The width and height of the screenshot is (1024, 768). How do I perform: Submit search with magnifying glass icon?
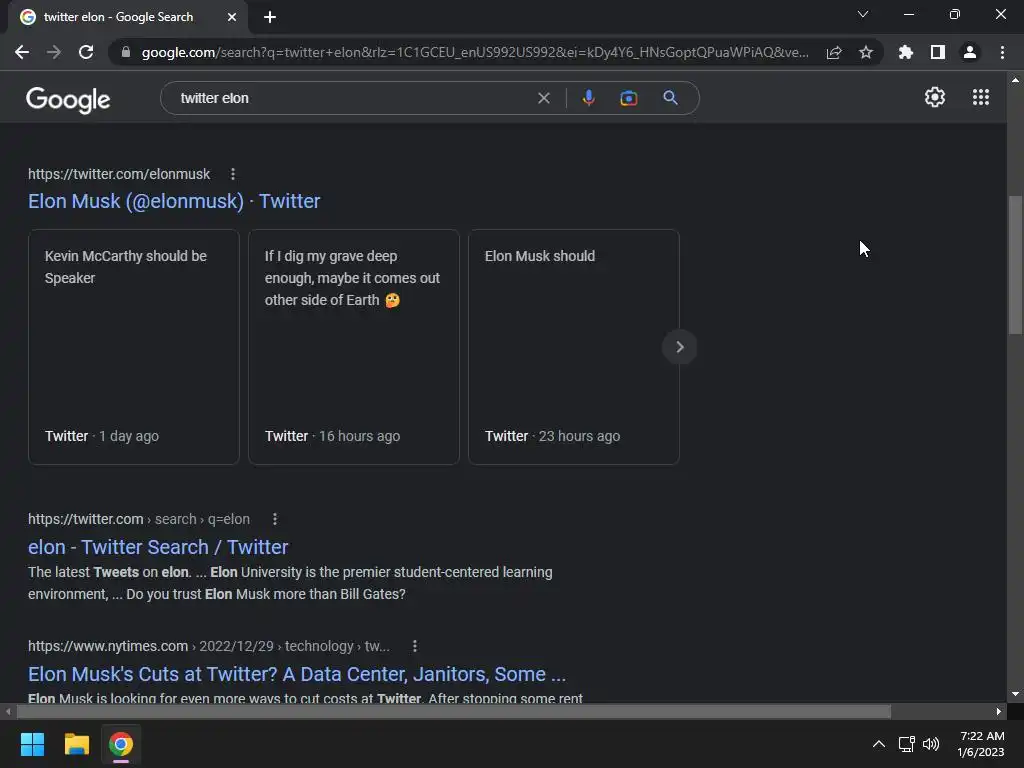click(670, 98)
